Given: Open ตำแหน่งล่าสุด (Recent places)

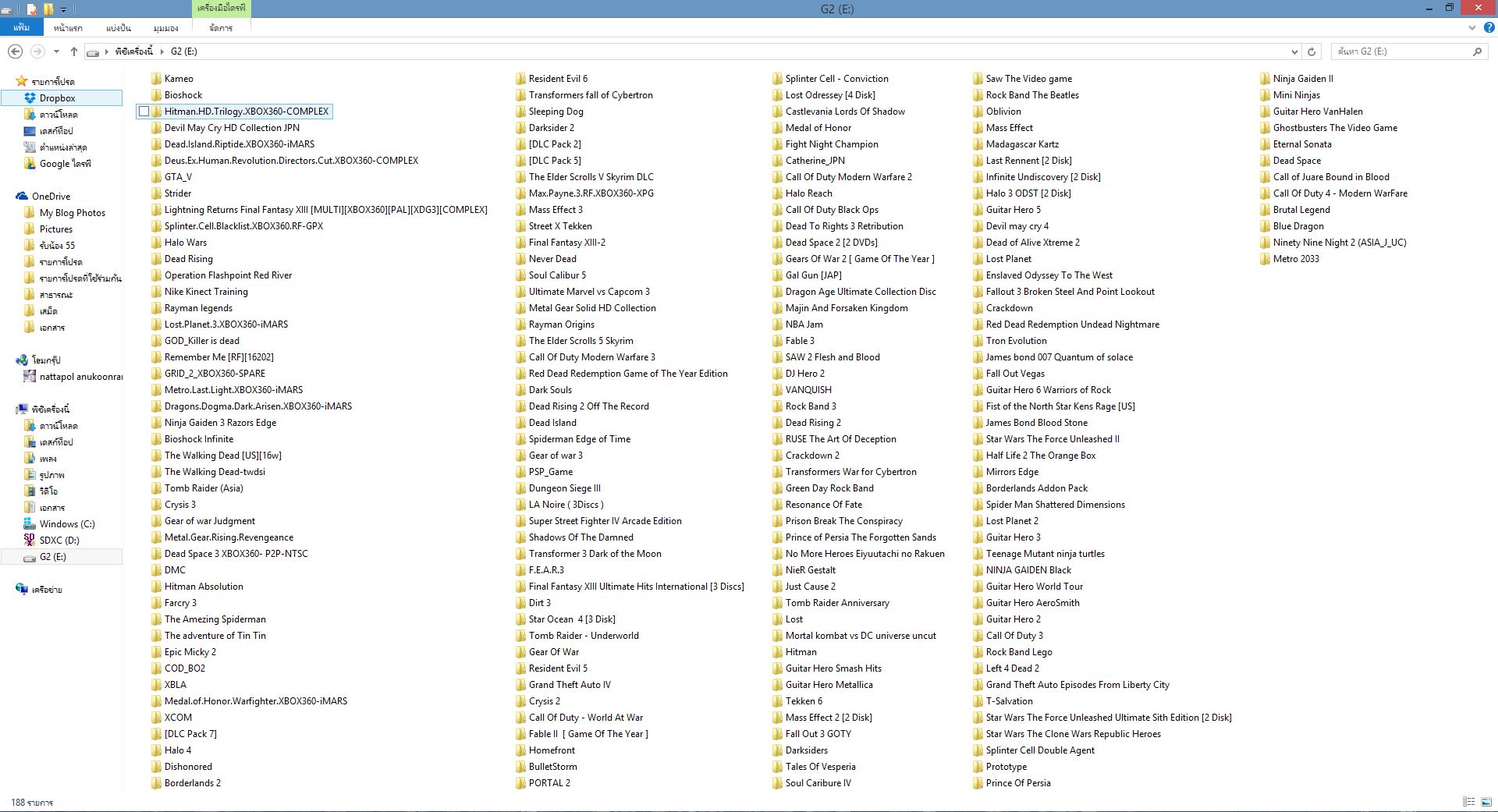Looking at the screenshot, I should pyautogui.click(x=62, y=147).
